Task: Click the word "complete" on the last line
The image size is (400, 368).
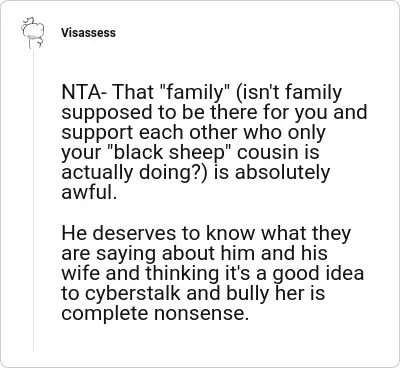Action: (x=105, y=314)
